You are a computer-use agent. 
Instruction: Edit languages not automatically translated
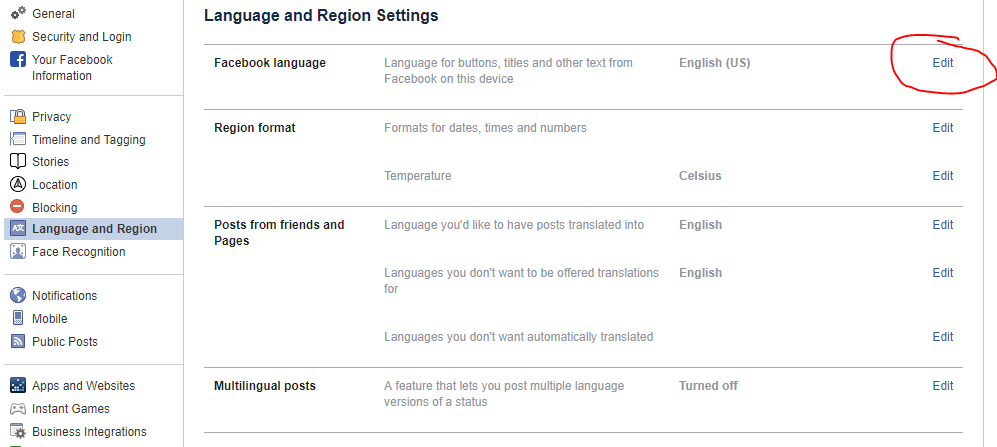pos(942,337)
